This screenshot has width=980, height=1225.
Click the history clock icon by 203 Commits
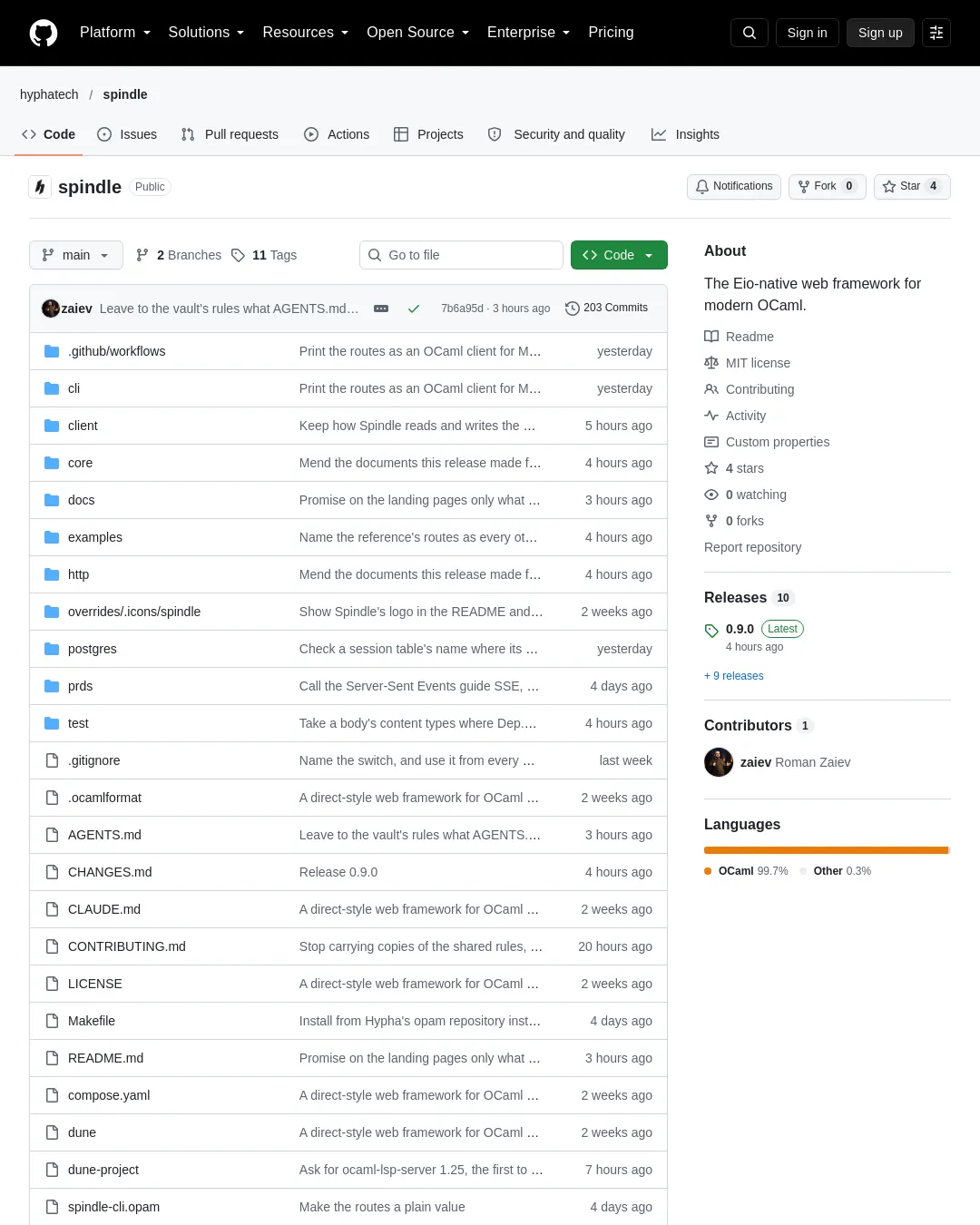pyautogui.click(x=573, y=309)
